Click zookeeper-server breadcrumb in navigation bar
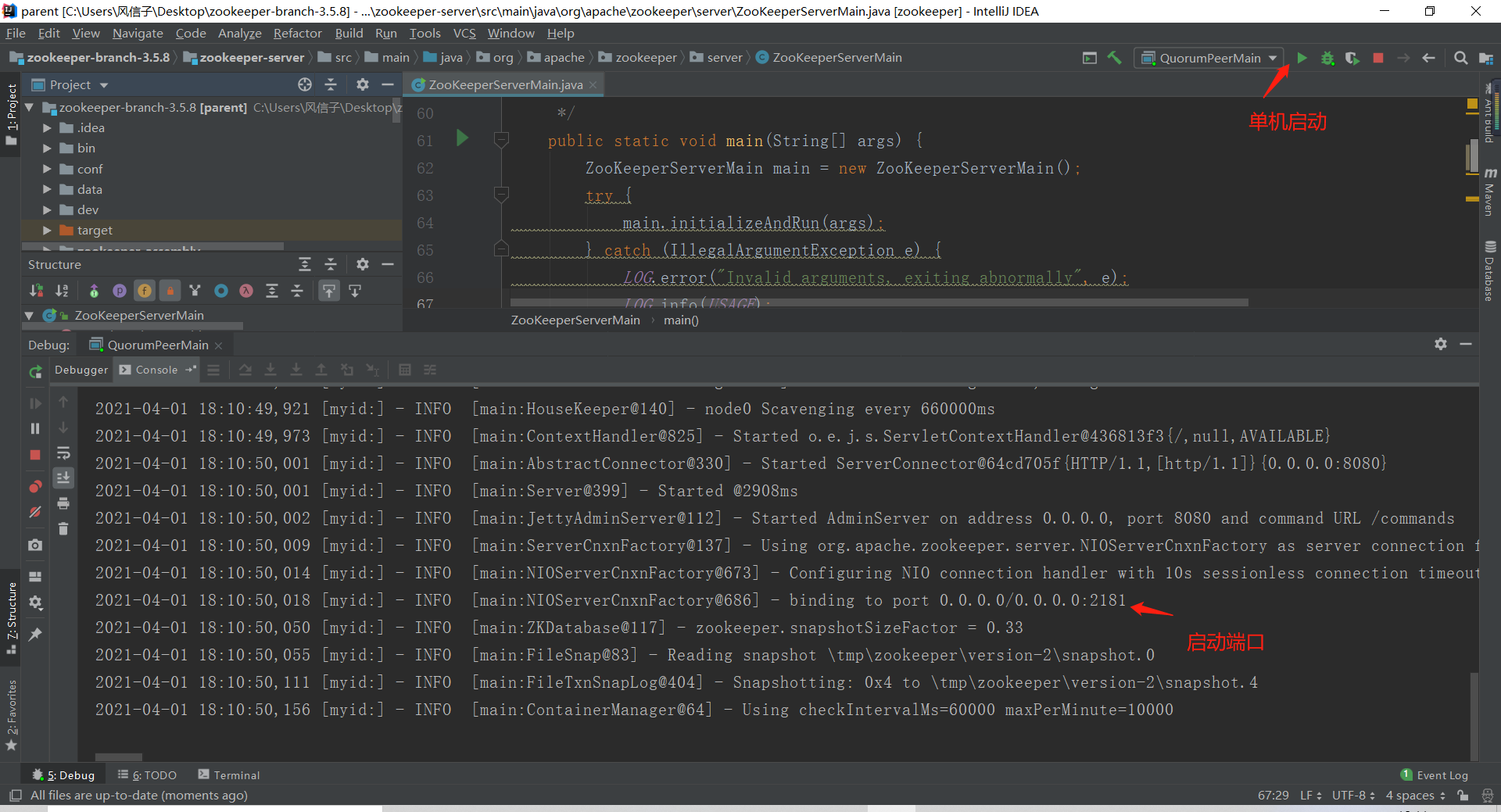Image resolution: width=1501 pixels, height=812 pixels. tap(243, 57)
